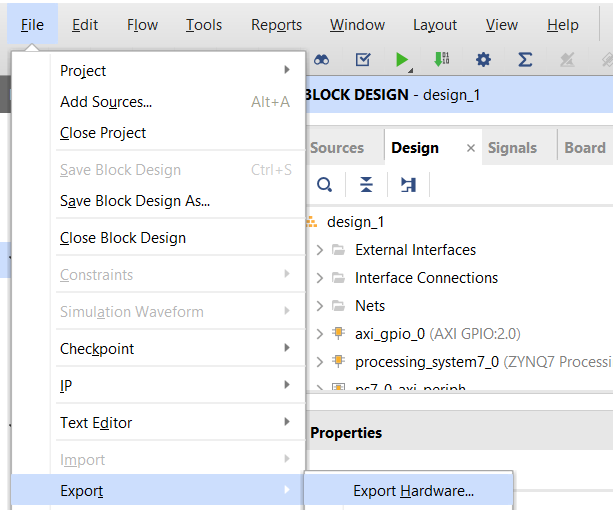Screen dimensions: 613x510
Task: Open settings with the gear icon
Action: point(483,60)
